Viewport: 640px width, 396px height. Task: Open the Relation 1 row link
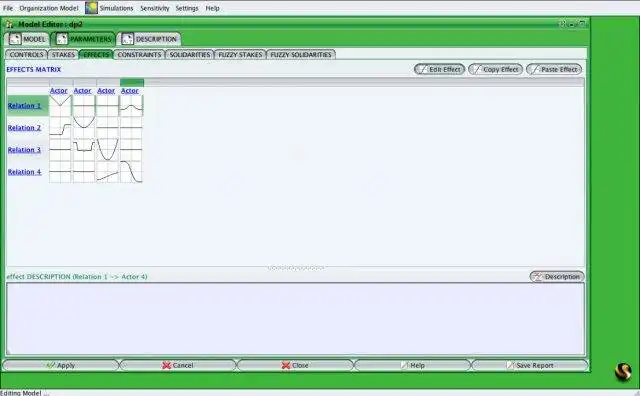point(24,106)
